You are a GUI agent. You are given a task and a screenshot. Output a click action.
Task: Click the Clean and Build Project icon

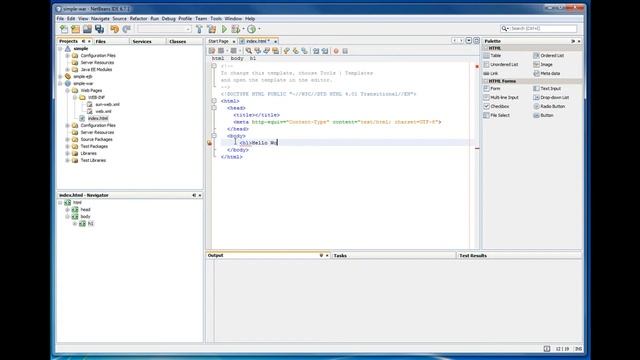pyautogui.click(x=211, y=29)
